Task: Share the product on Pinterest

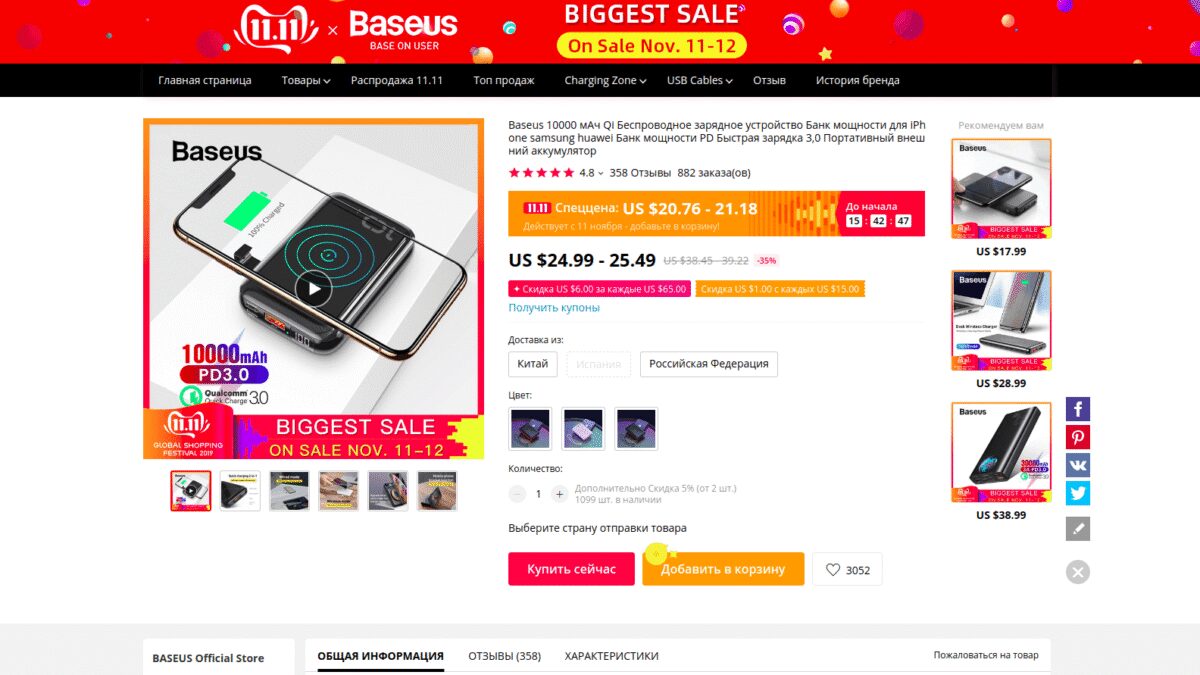Action: pyautogui.click(x=1077, y=437)
